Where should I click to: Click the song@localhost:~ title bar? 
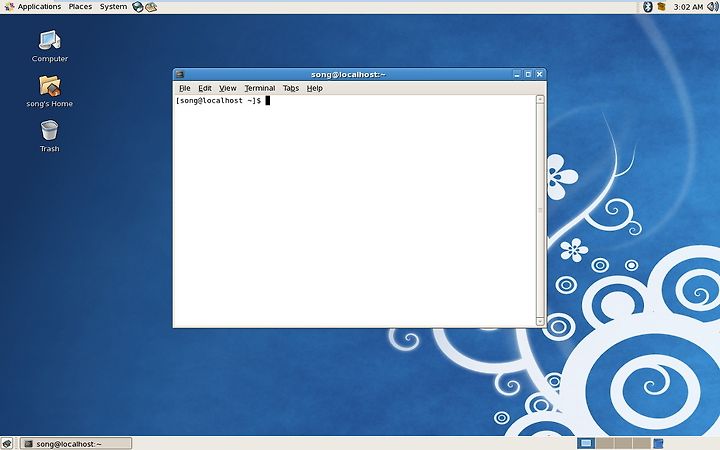coord(348,74)
